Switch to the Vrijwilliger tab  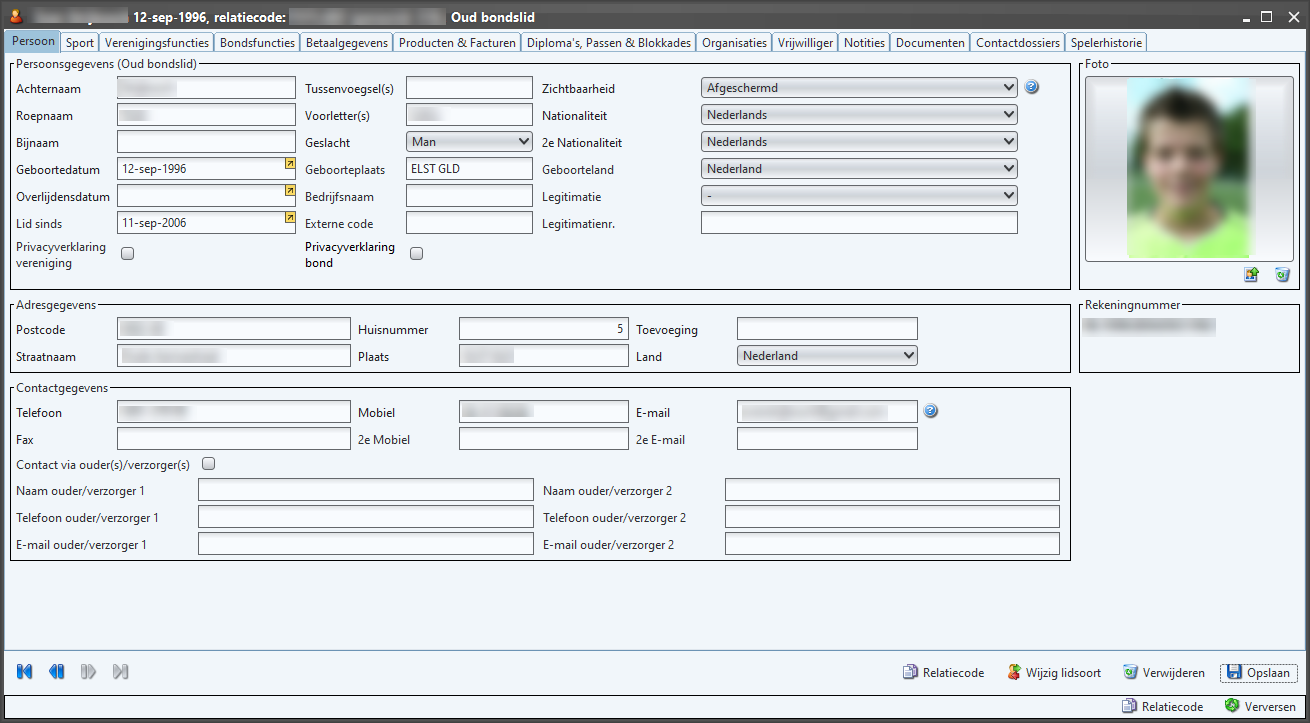point(805,43)
